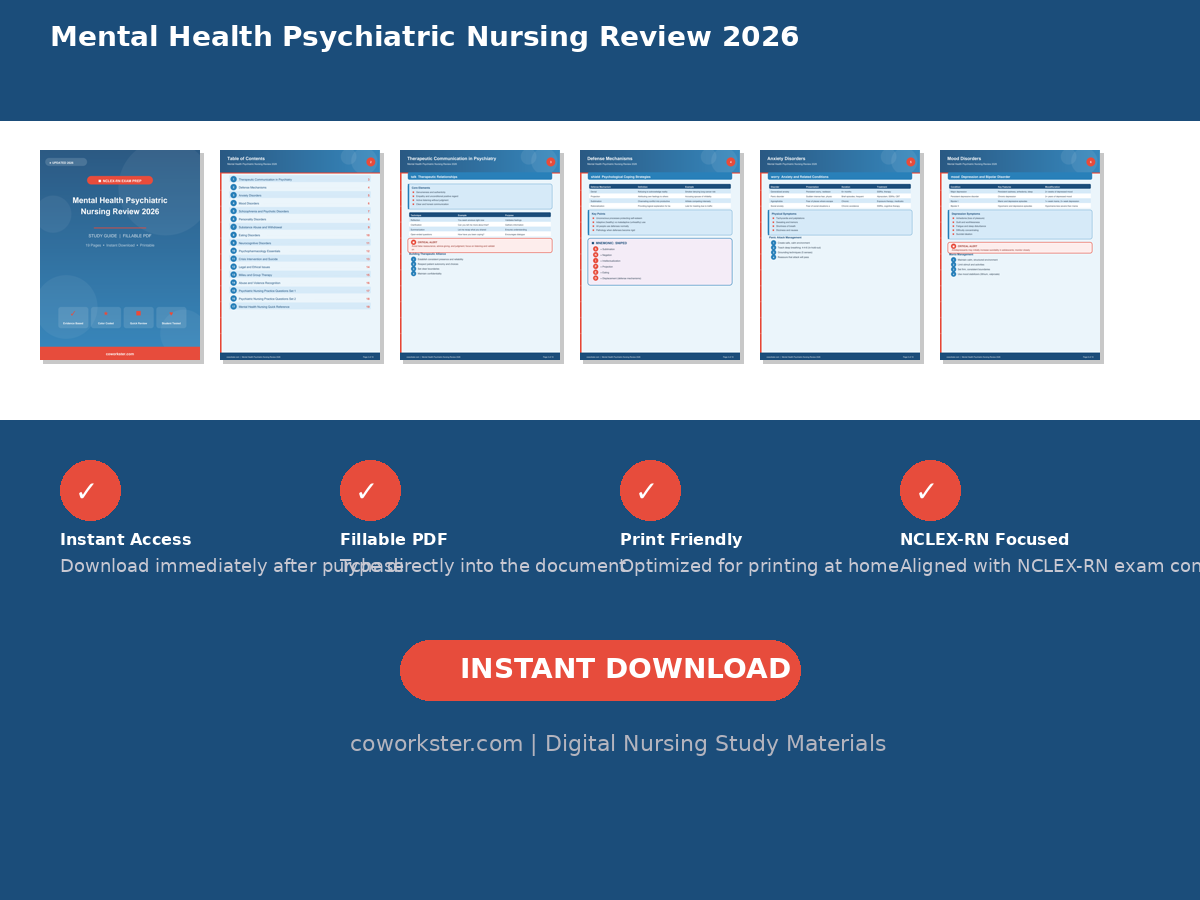The width and height of the screenshot is (1200, 900).
Task: Click the 'Instant Access' heading
Action: (126, 540)
